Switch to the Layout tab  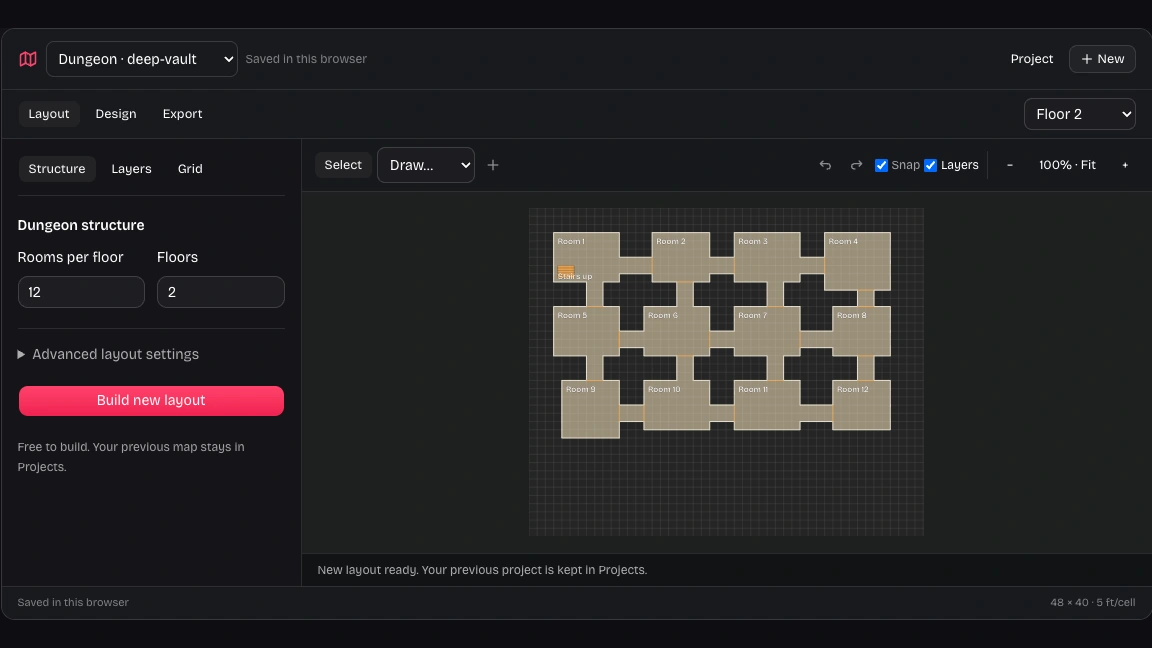coord(48,114)
